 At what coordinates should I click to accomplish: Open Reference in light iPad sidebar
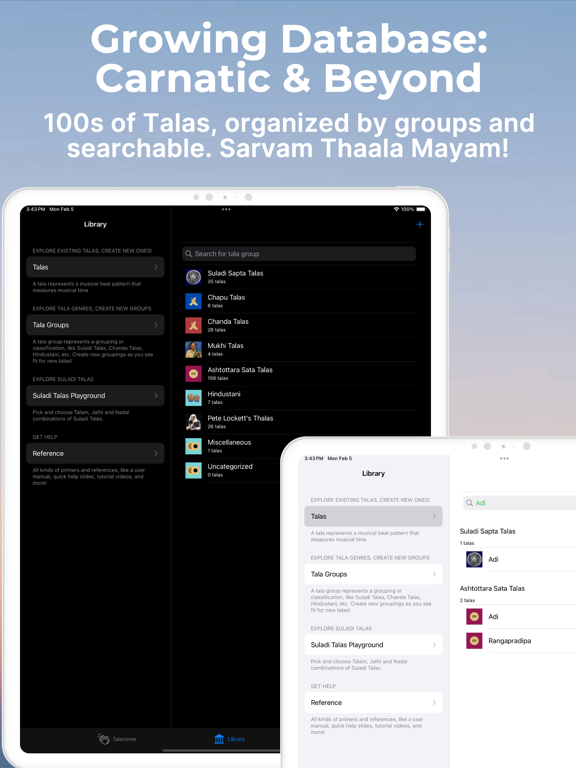[373, 702]
